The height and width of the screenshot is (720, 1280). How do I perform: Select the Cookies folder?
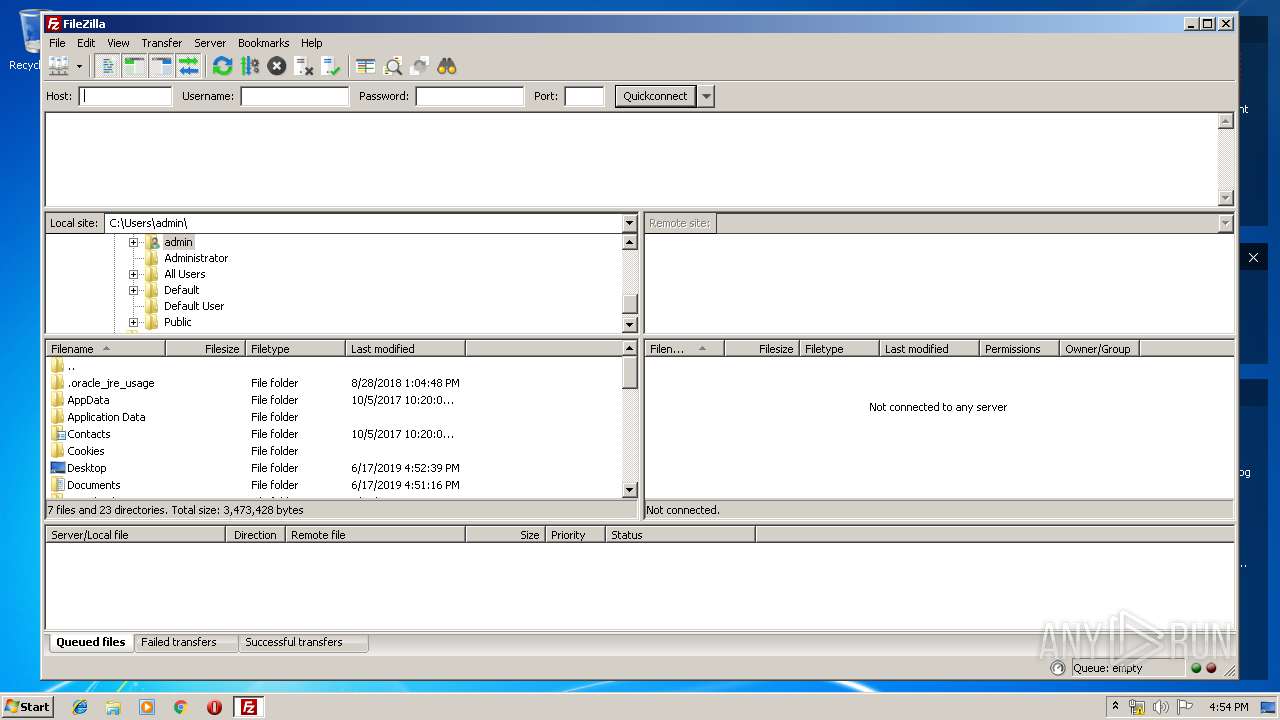coord(85,451)
